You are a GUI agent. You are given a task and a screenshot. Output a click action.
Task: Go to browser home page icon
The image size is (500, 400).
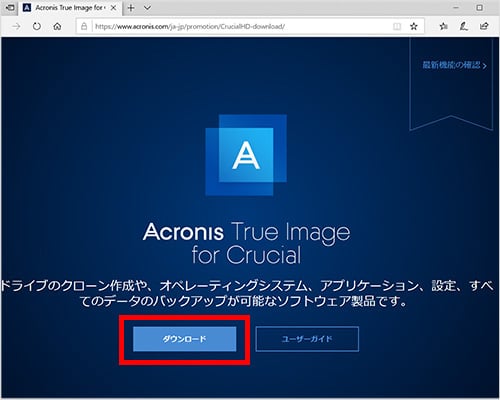[57, 26]
